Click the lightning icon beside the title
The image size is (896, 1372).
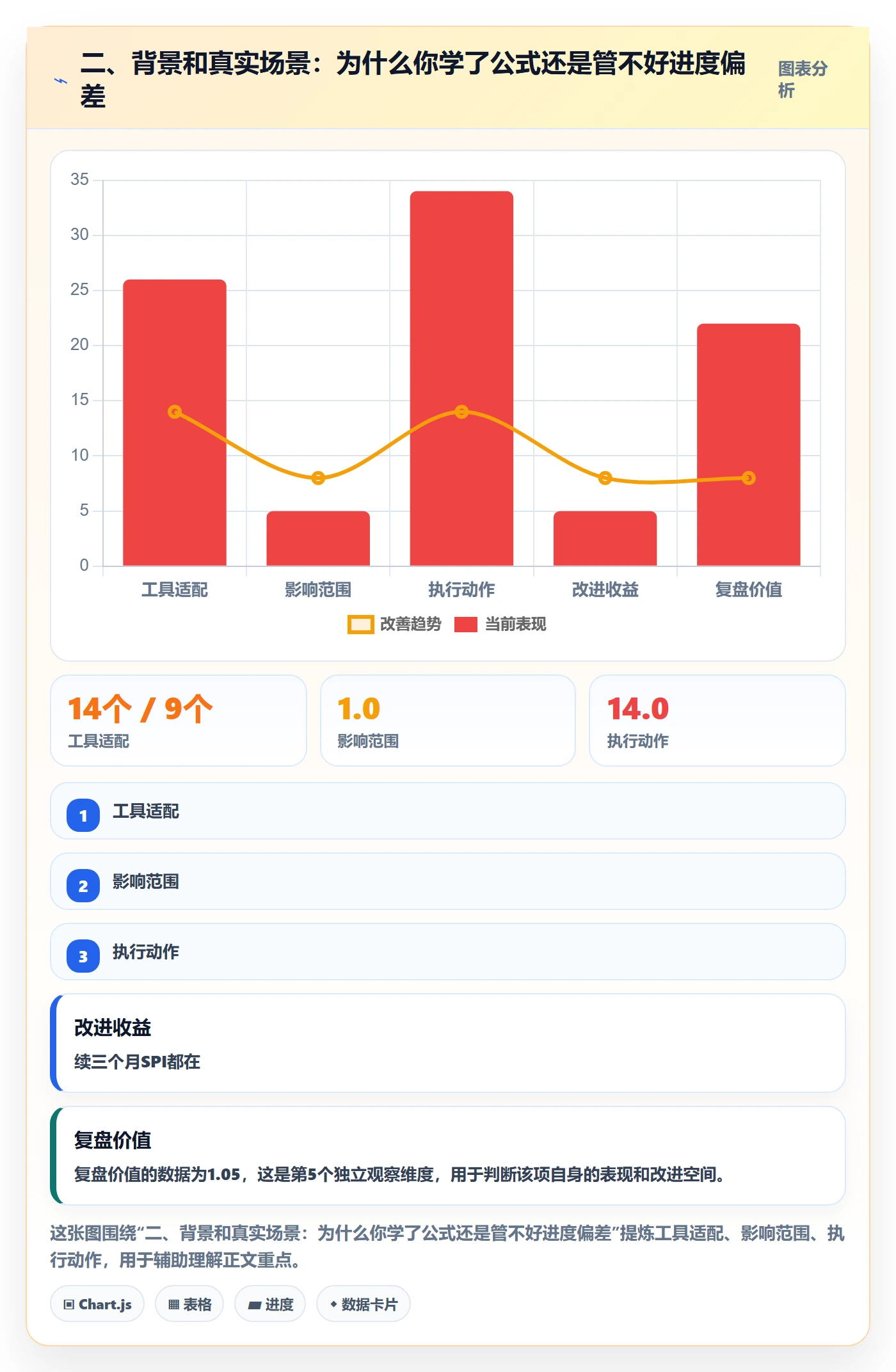point(60,81)
